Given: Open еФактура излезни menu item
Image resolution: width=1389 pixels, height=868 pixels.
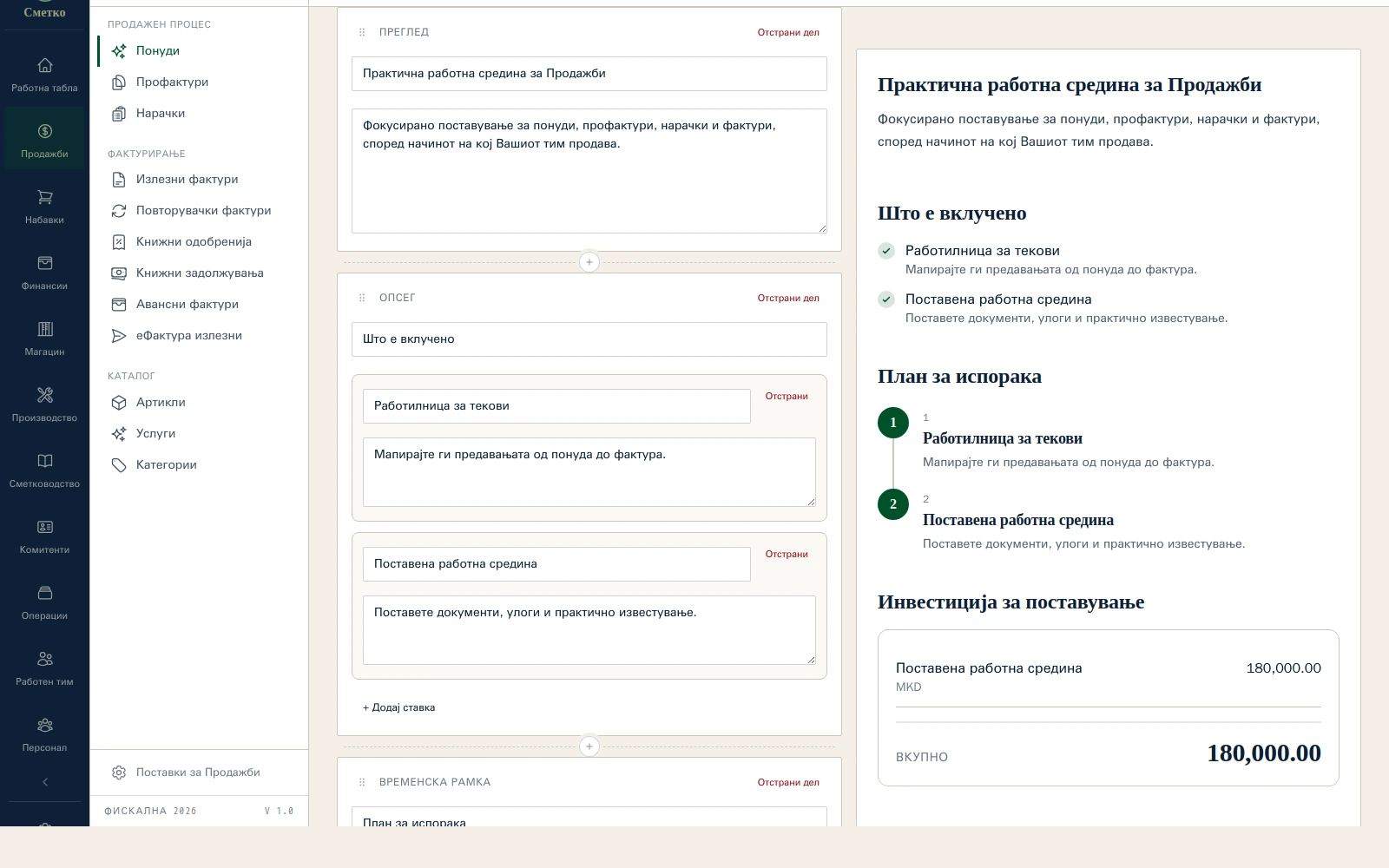Looking at the screenshot, I should click(199, 336).
